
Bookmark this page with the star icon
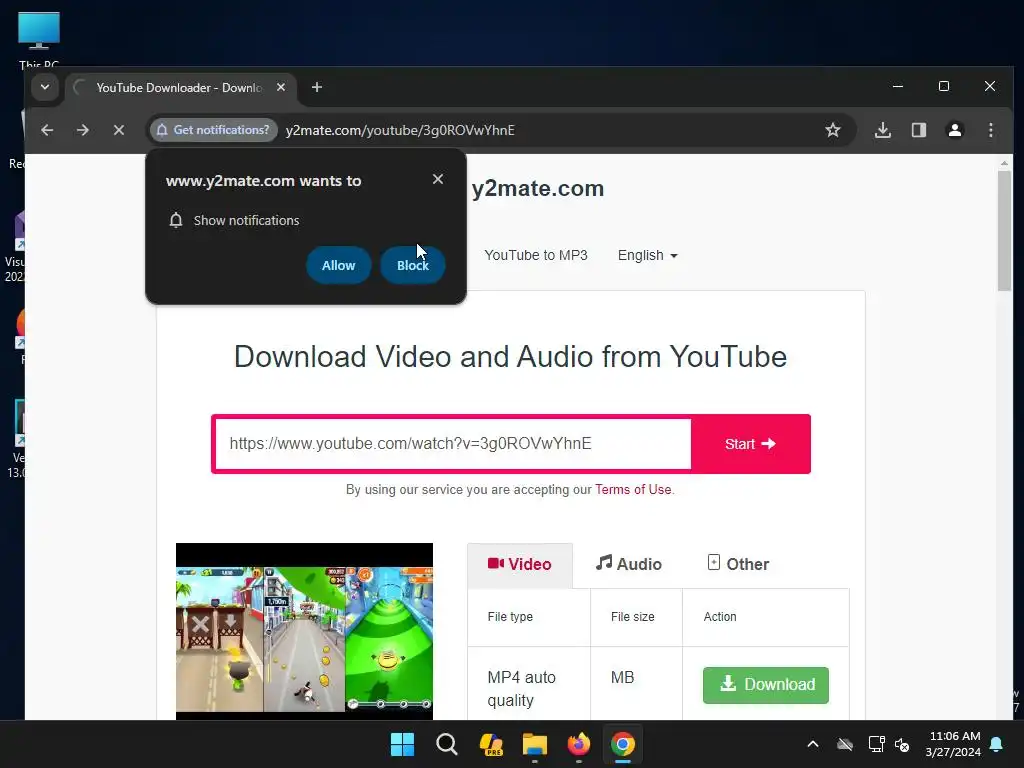click(833, 130)
